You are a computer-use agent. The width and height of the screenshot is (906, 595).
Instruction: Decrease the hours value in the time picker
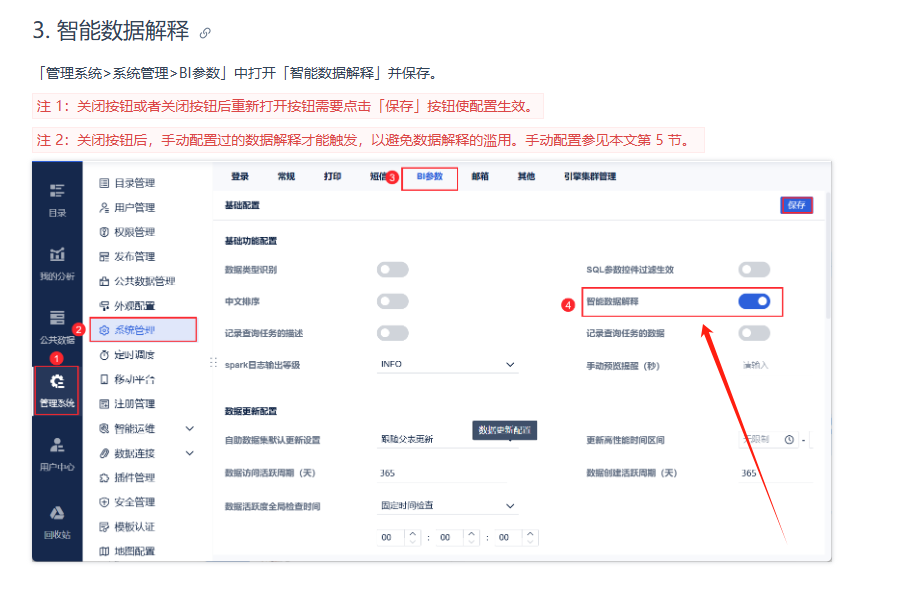coord(413,541)
